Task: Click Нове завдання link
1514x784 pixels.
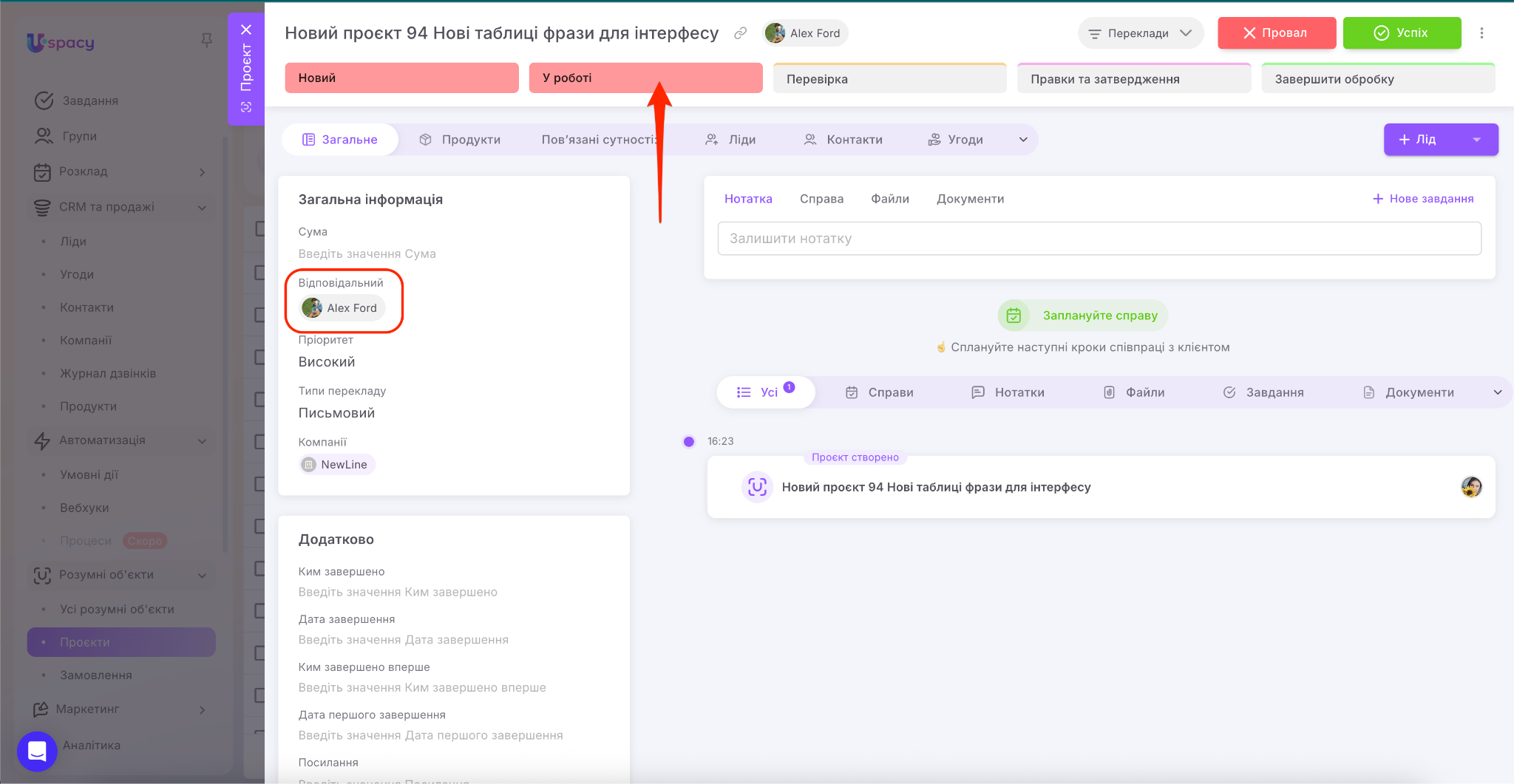Action: coord(1423,199)
